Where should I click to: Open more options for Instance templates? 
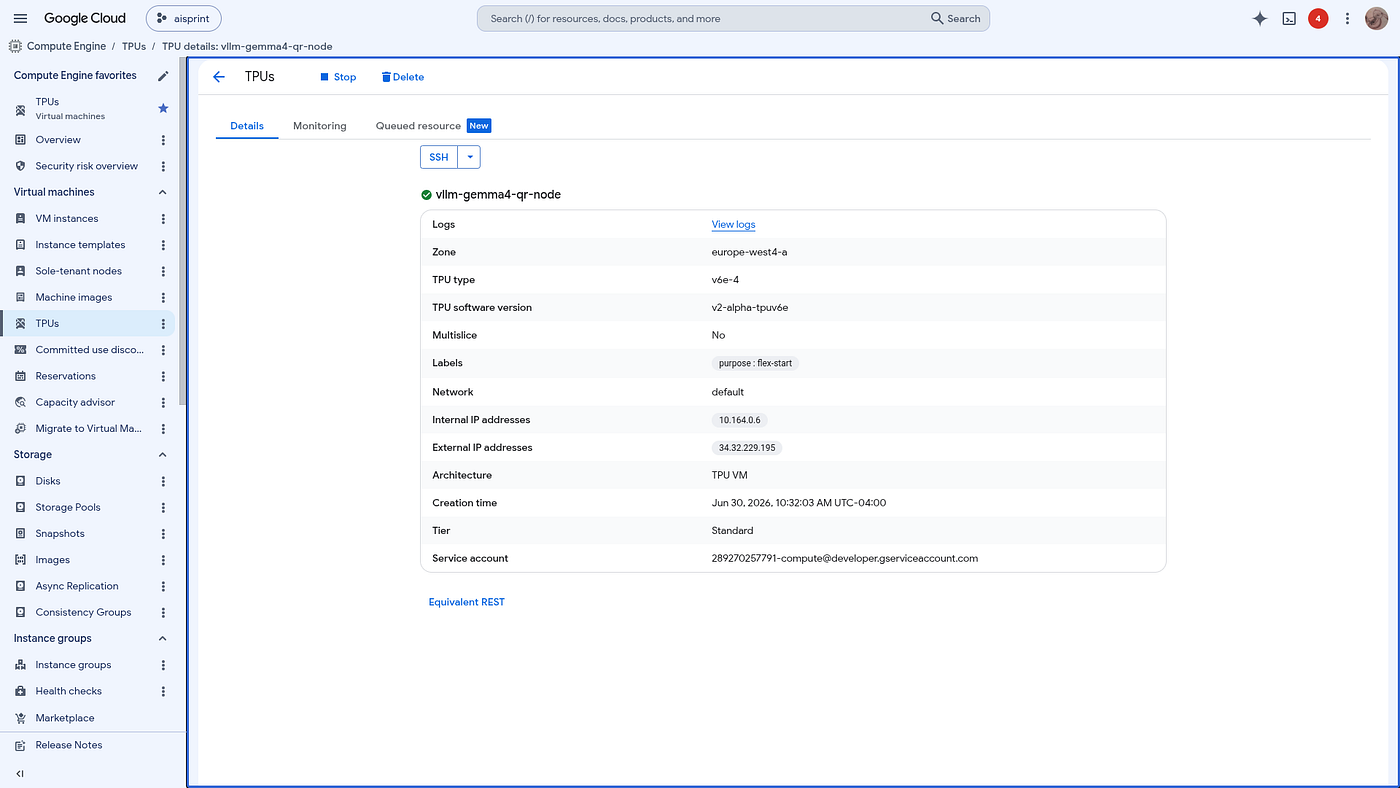pyautogui.click(x=164, y=245)
